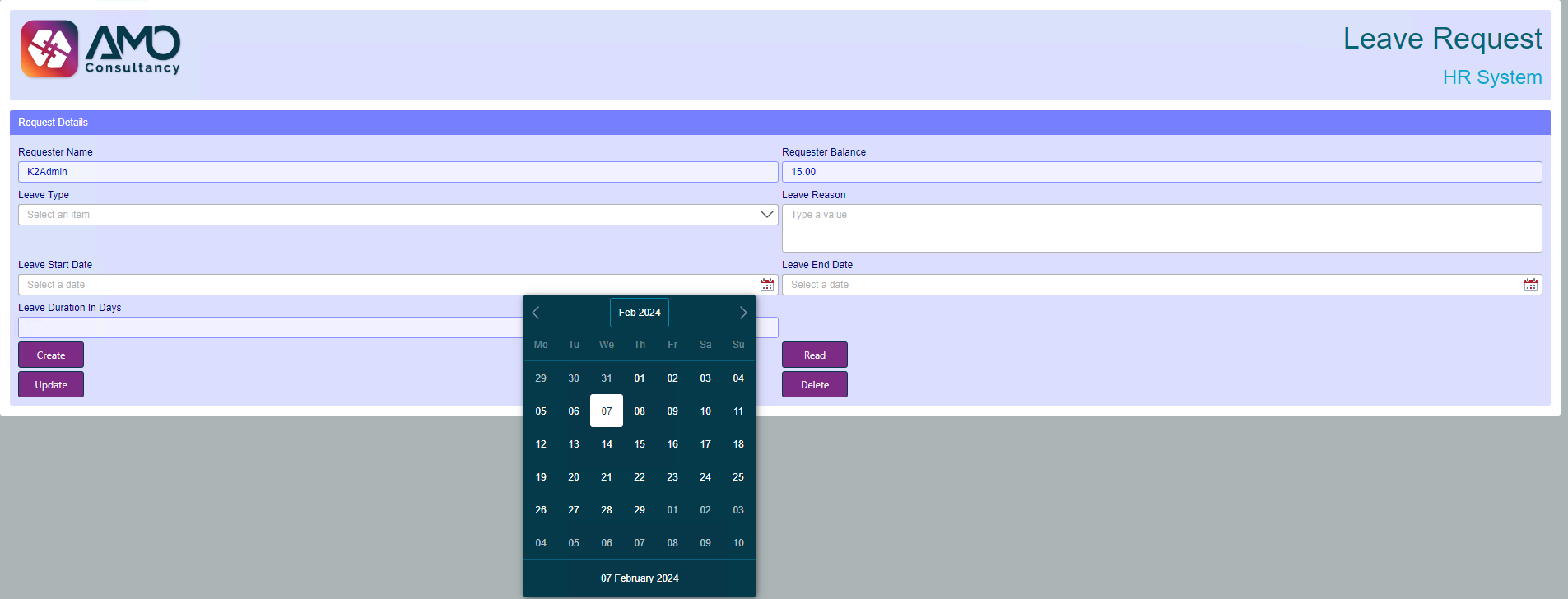Select February 12 in the calendar
1568x599 pixels.
click(541, 444)
